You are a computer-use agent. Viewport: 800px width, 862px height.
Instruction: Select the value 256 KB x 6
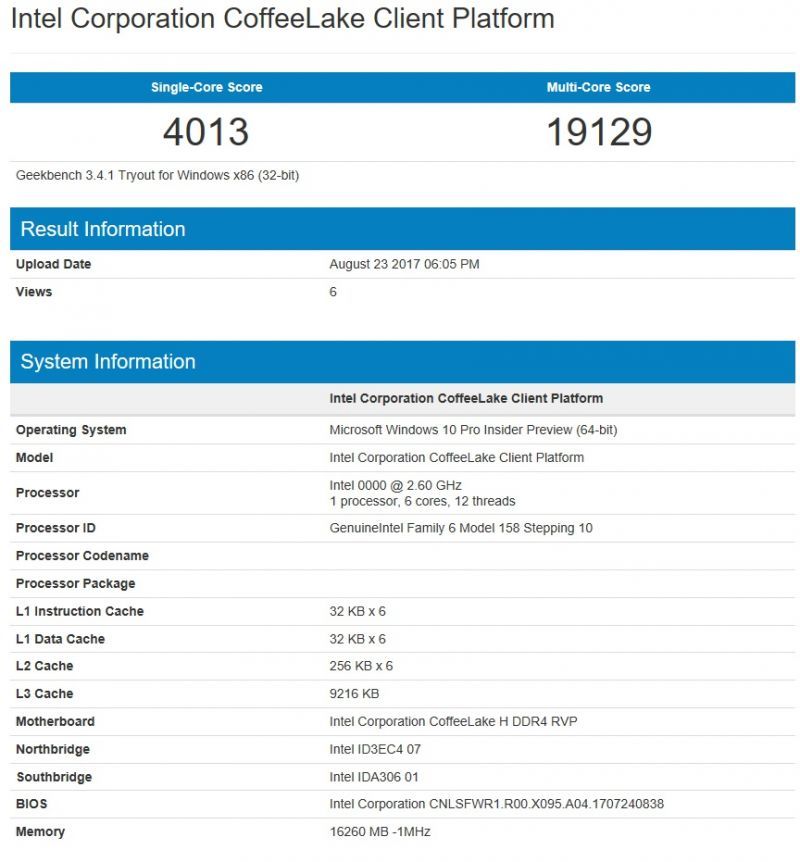pos(361,666)
